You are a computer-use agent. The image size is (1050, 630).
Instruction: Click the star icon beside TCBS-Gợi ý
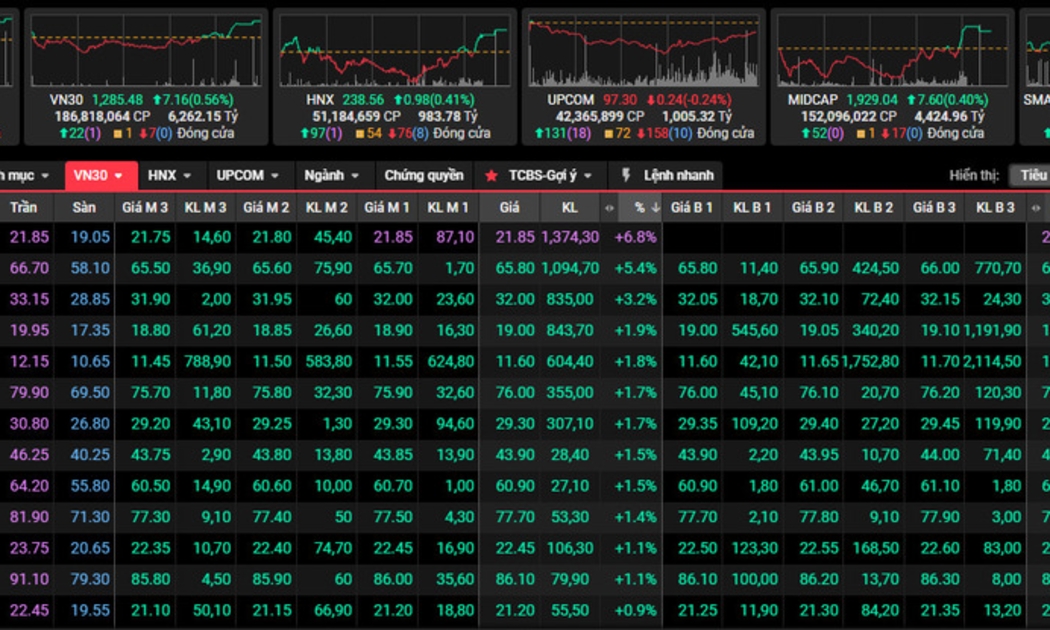pyautogui.click(x=491, y=175)
